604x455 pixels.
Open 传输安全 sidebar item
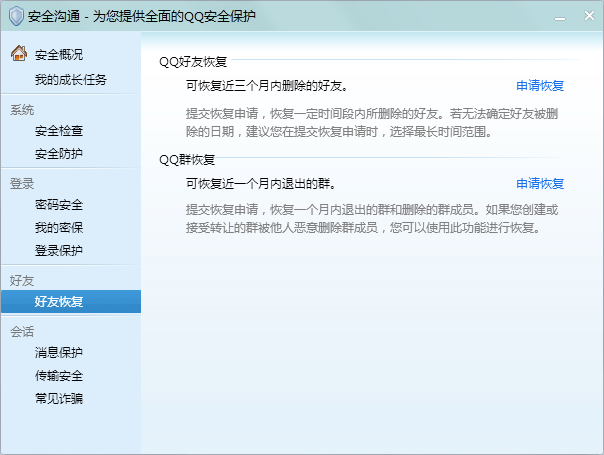coord(59,375)
